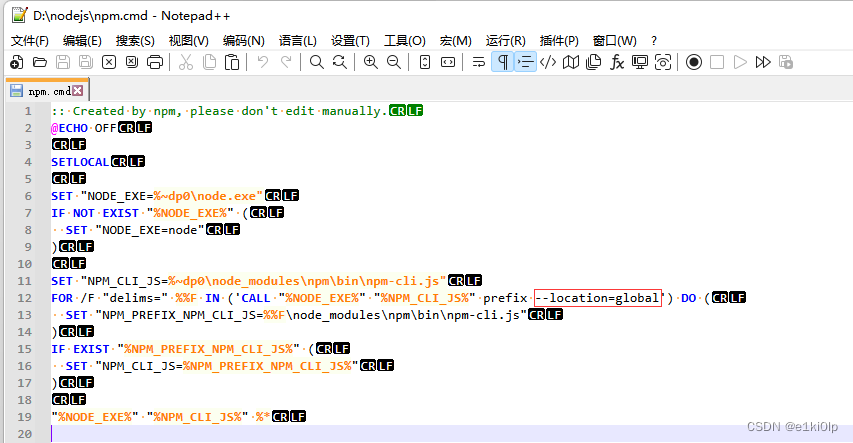Click the synchronize vertical scrolling icon
Viewport: 853px width, 443px height.
click(425, 63)
